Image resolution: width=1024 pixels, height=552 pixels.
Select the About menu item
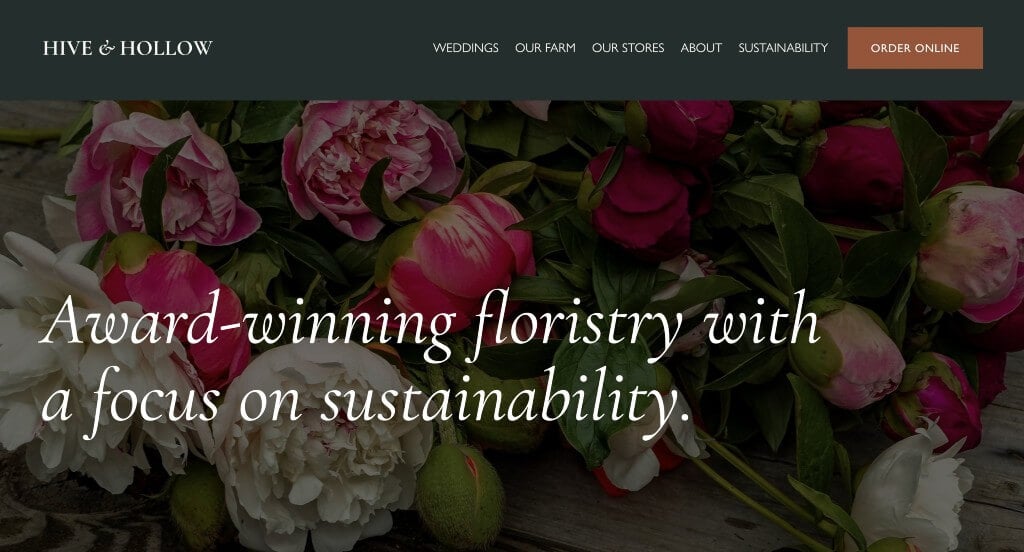pos(701,48)
